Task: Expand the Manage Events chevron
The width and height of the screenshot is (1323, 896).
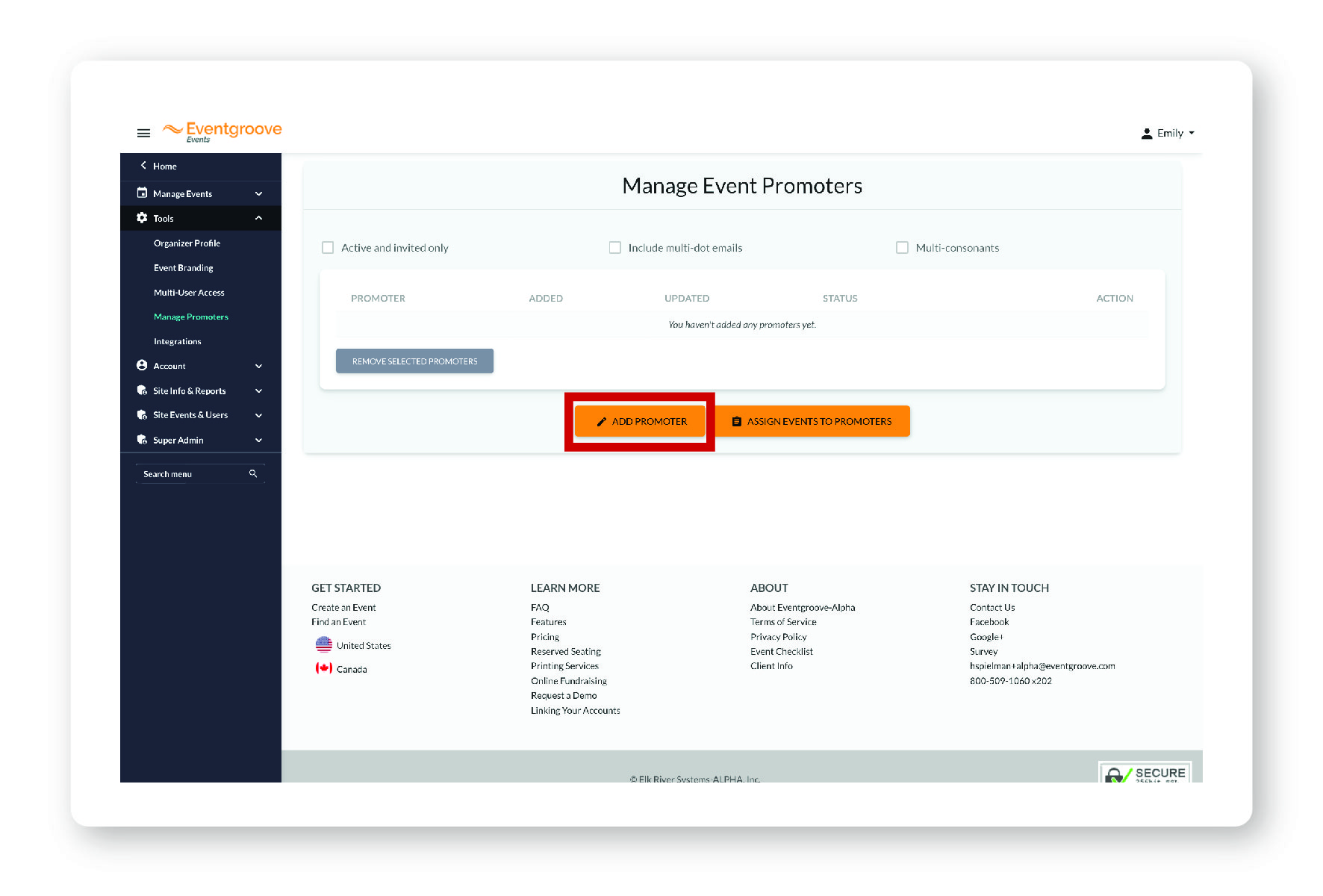Action: tap(259, 194)
